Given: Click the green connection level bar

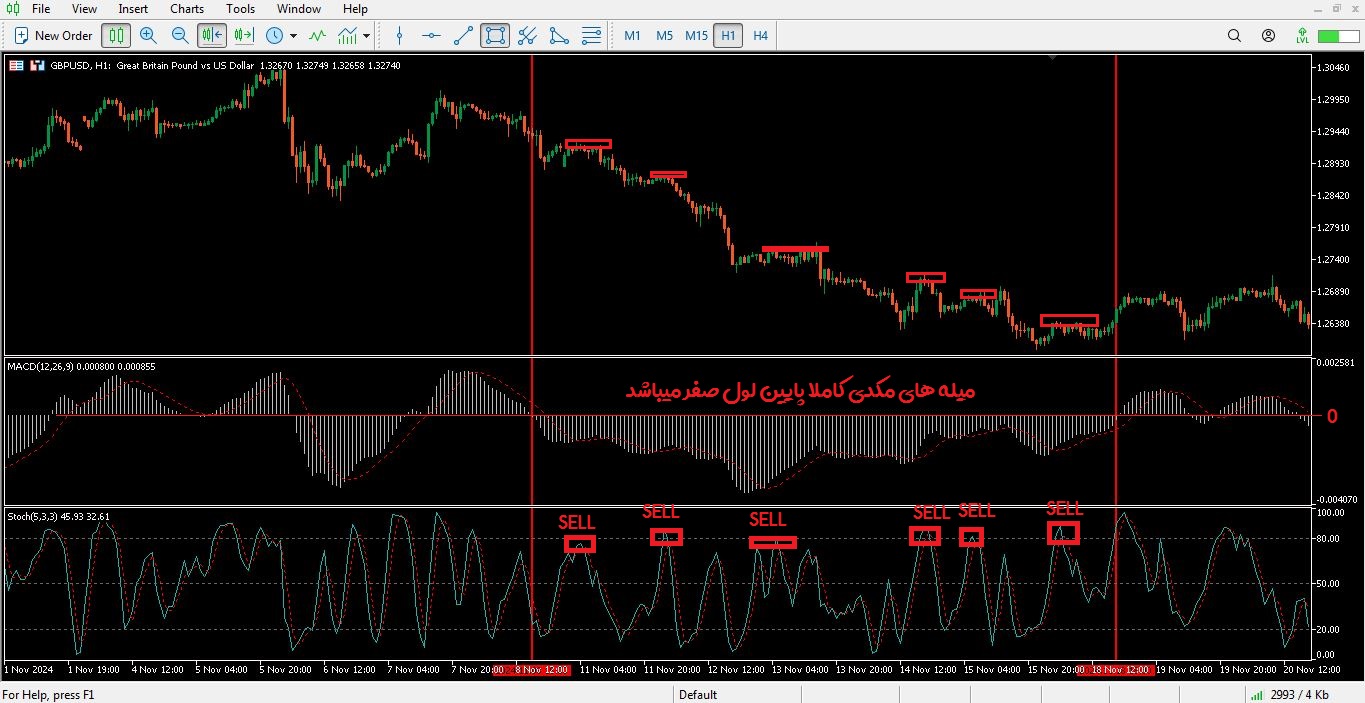Looking at the screenshot, I should 1330,36.
